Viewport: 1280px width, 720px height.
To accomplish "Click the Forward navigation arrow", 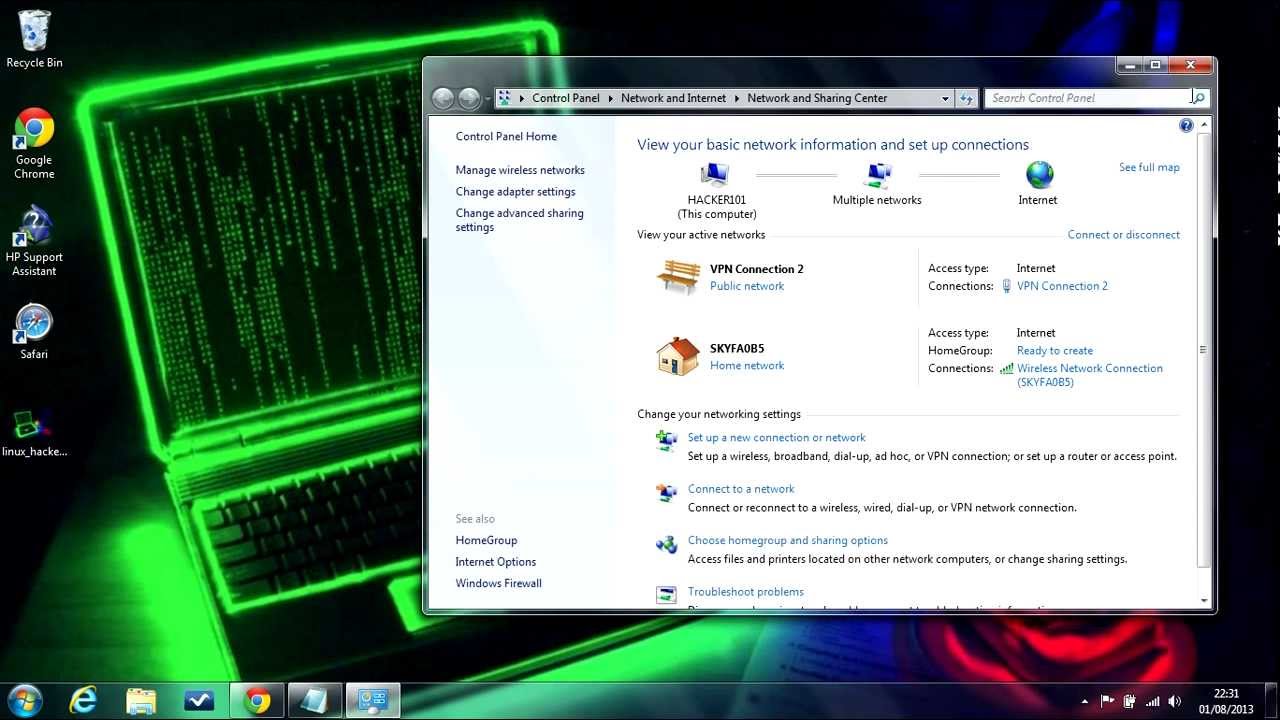I will click(469, 98).
